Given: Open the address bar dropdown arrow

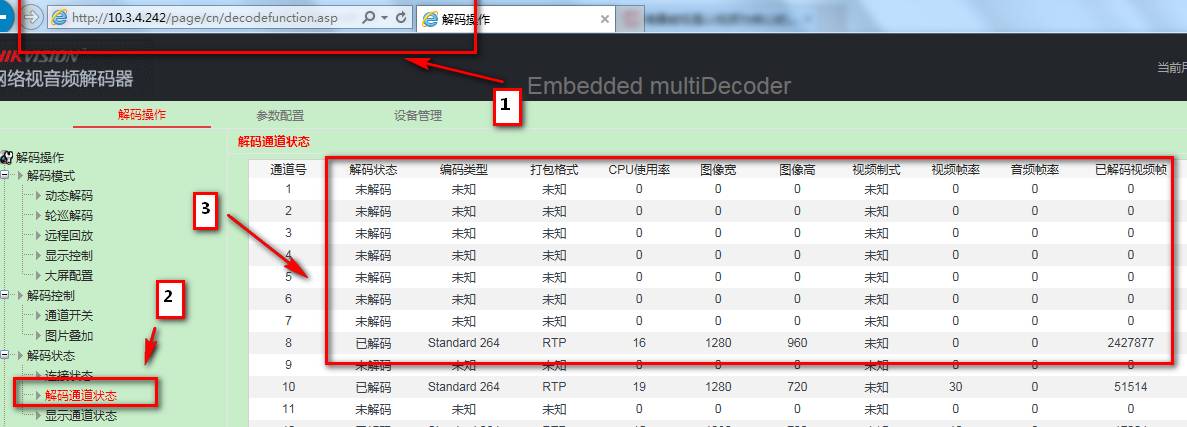Looking at the screenshot, I should pyautogui.click(x=384, y=18).
